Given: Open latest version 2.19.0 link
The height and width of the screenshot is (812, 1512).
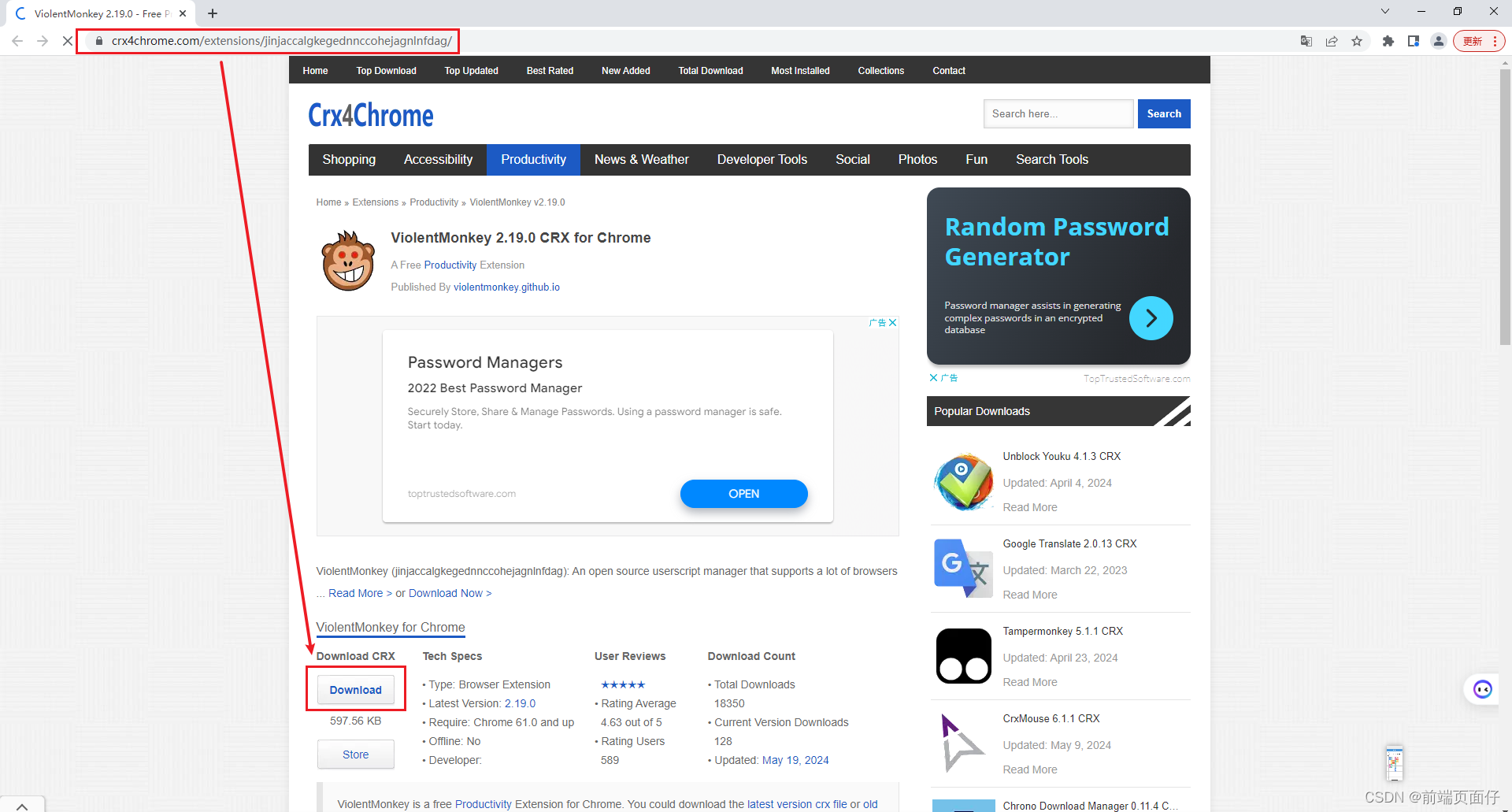Looking at the screenshot, I should [520, 704].
